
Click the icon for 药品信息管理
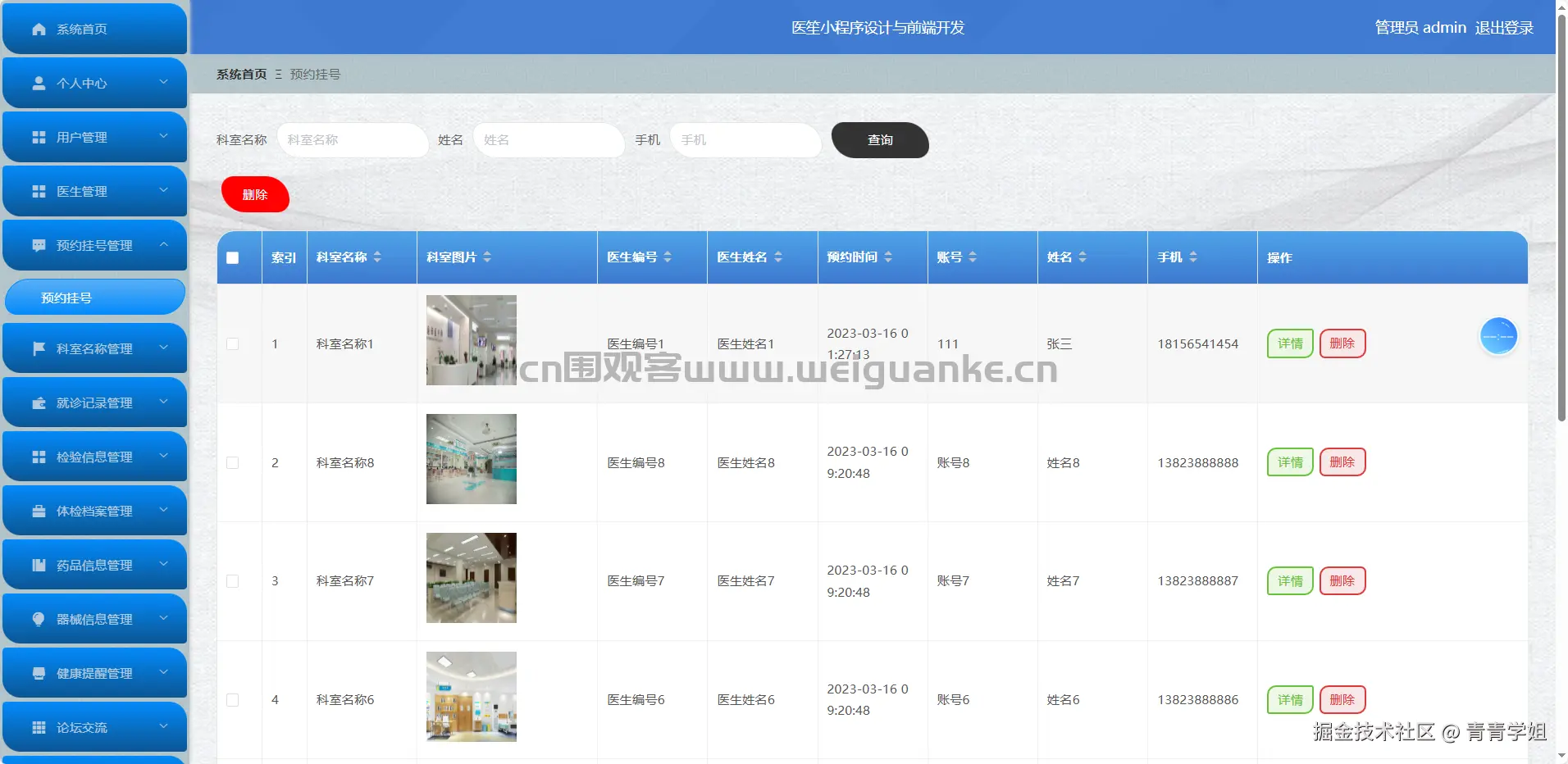39,565
